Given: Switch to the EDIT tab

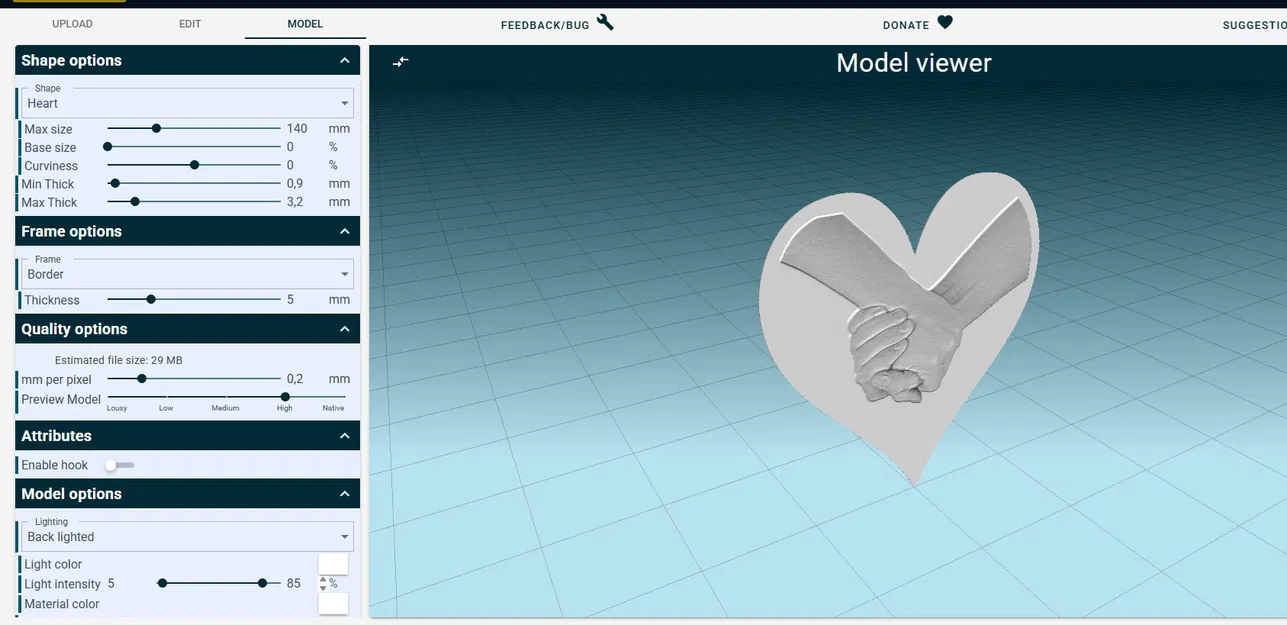Looking at the screenshot, I should point(190,22).
